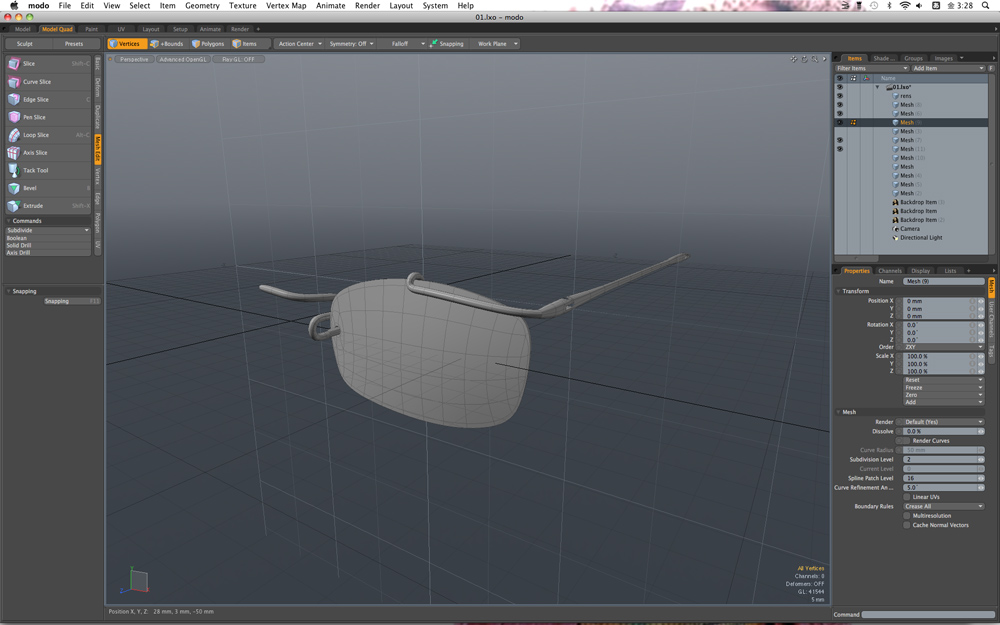Enable the Multiresolution checkbox

click(906, 515)
